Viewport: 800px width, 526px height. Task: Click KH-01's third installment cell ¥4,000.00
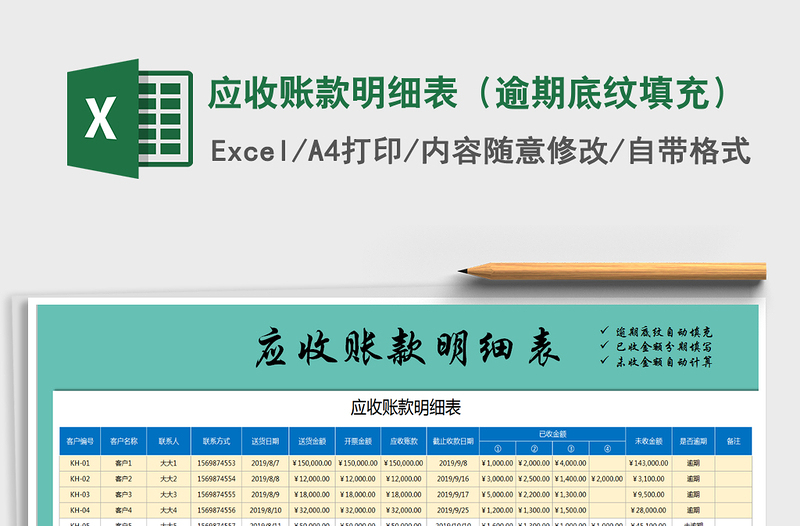tap(571, 463)
